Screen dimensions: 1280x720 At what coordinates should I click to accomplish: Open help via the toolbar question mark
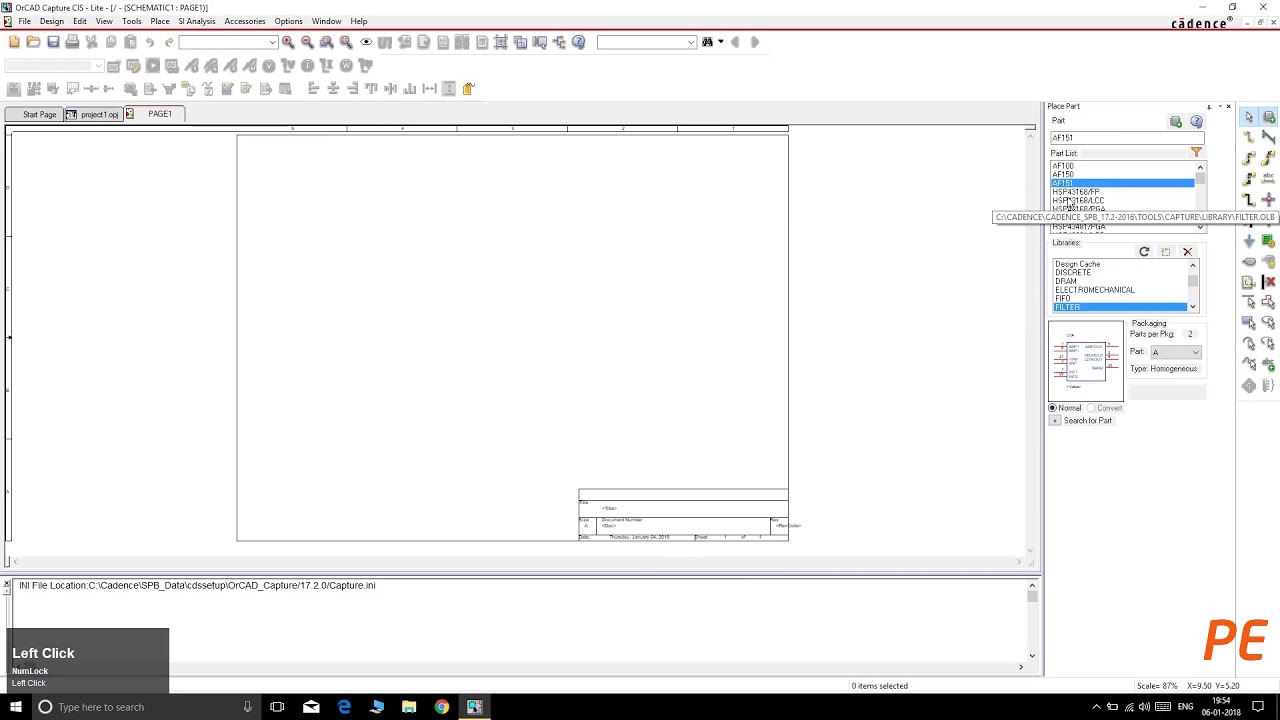point(578,42)
